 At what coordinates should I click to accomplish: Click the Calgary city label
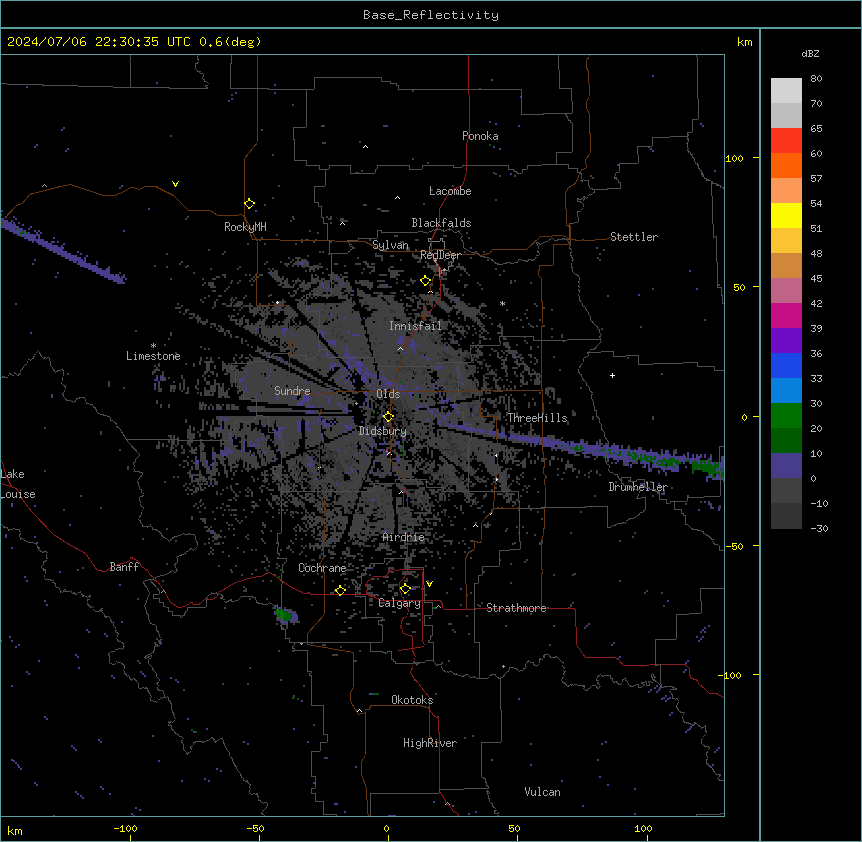pyautogui.click(x=400, y=603)
